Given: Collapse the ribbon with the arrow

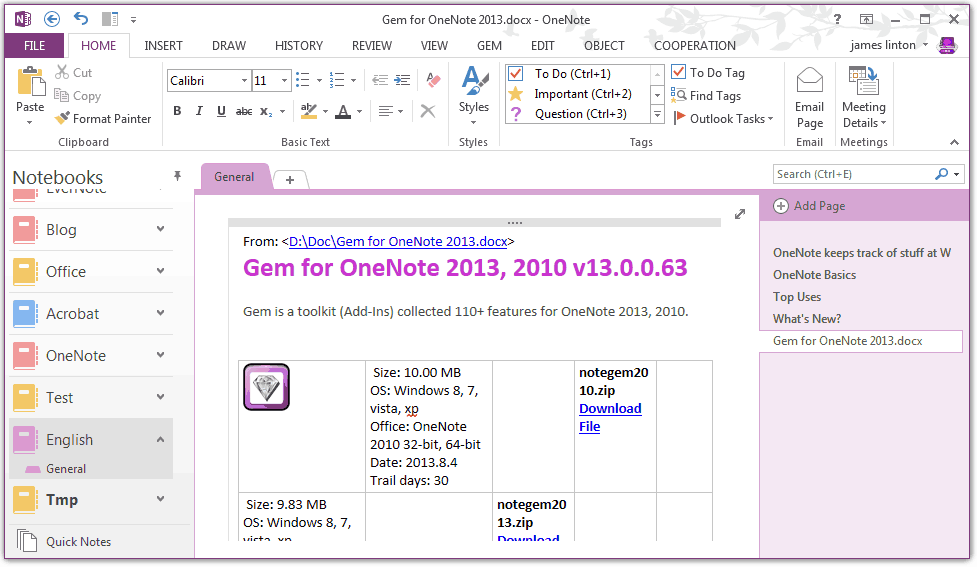Looking at the screenshot, I should pos(955,143).
